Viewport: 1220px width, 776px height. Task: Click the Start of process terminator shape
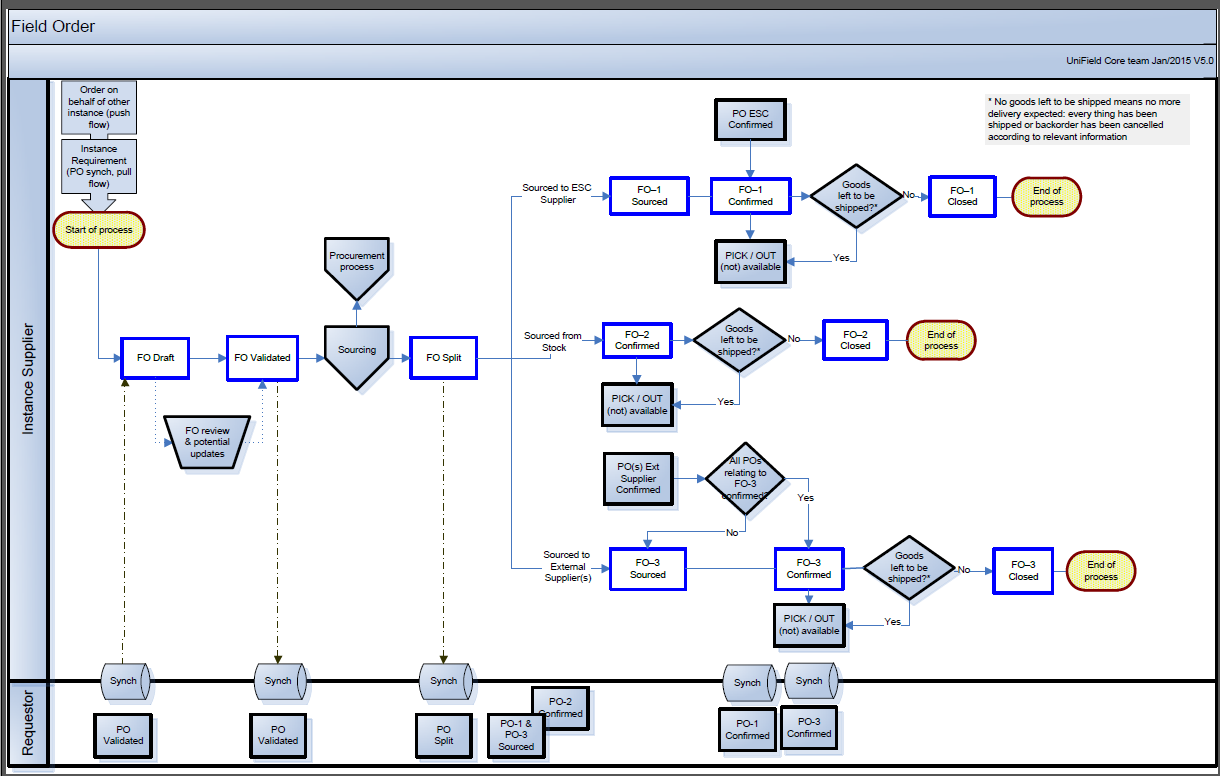click(x=99, y=230)
